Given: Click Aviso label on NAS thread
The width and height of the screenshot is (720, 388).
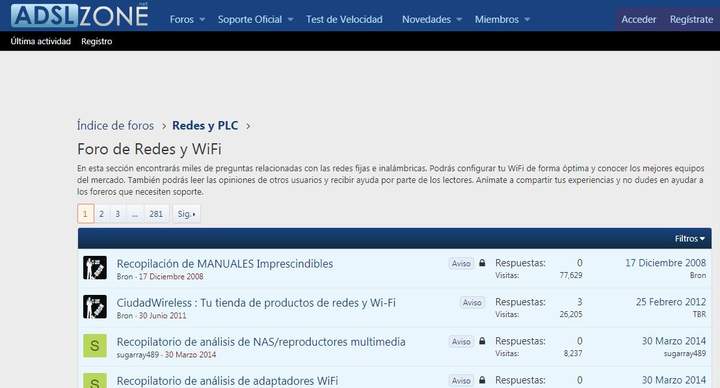Looking at the screenshot, I should (461, 341).
